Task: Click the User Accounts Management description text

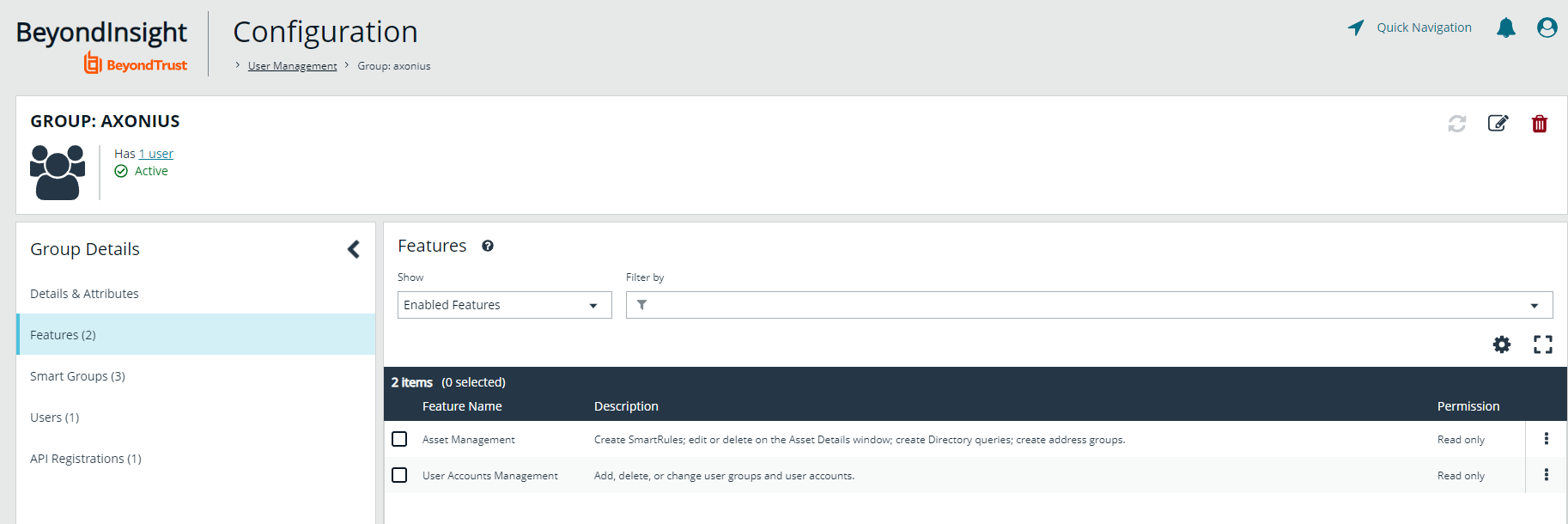Action: point(724,476)
